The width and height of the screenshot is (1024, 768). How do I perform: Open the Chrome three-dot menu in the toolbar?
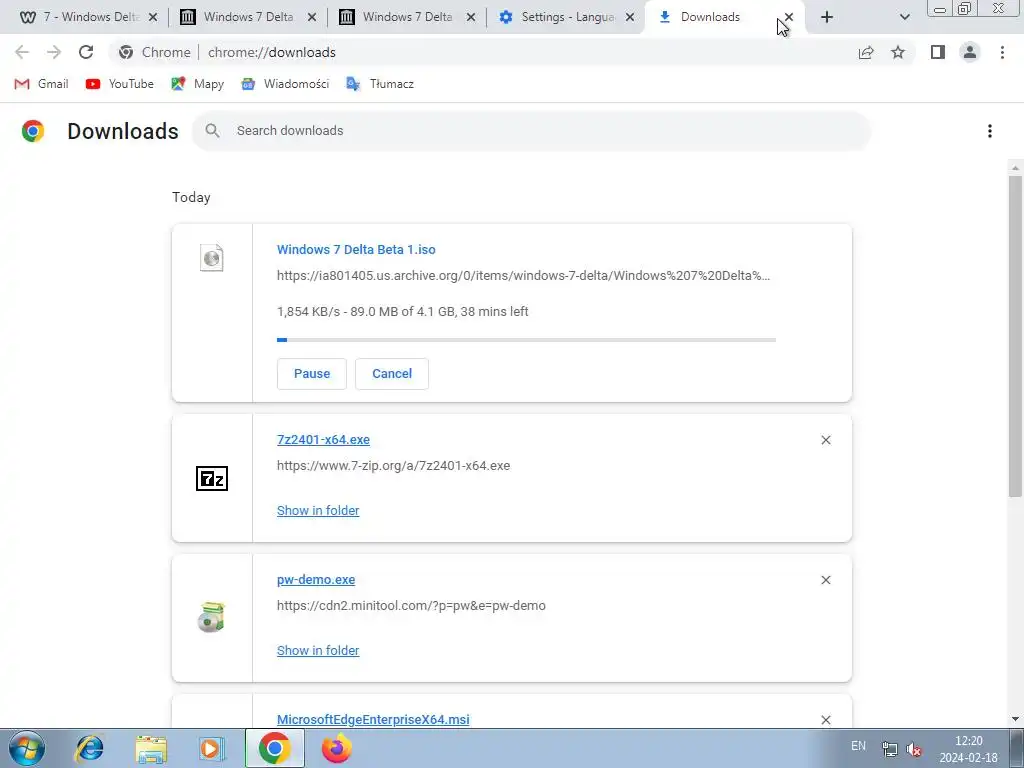1002,52
